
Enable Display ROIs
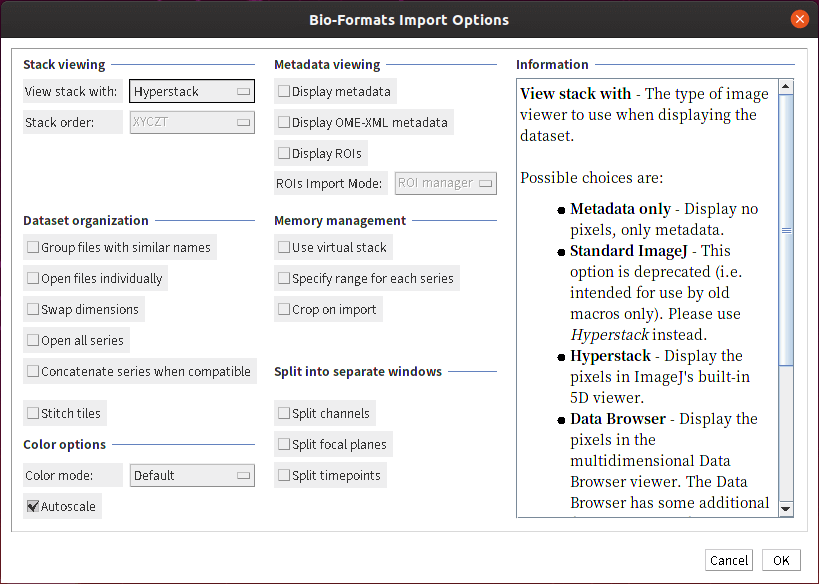(x=284, y=153)
